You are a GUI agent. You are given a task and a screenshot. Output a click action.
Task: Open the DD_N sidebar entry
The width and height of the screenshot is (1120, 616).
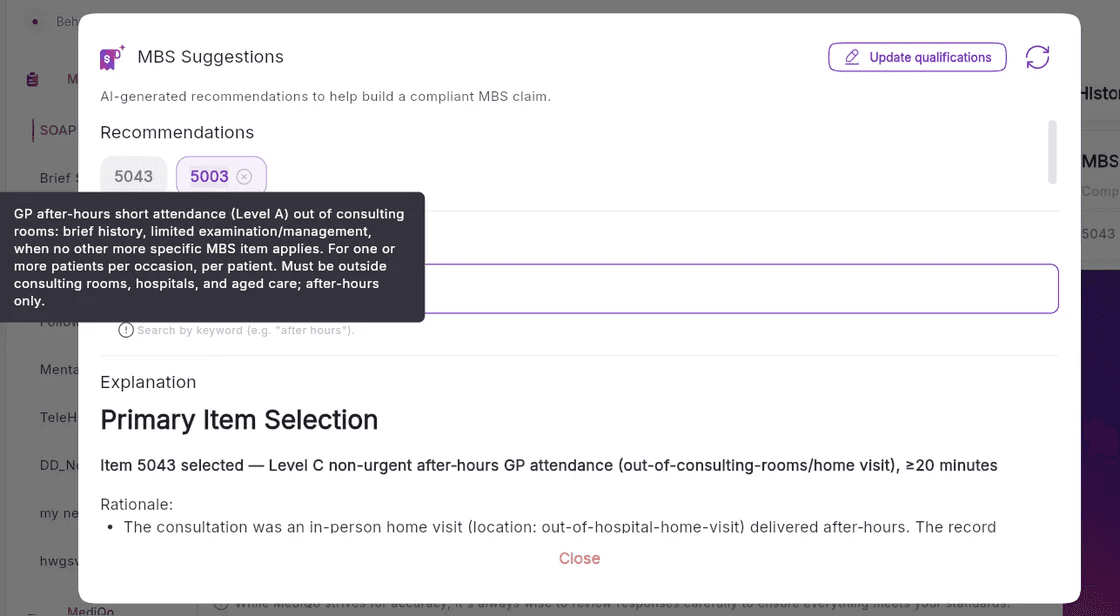pyautogui.click(x=59, y=465)
